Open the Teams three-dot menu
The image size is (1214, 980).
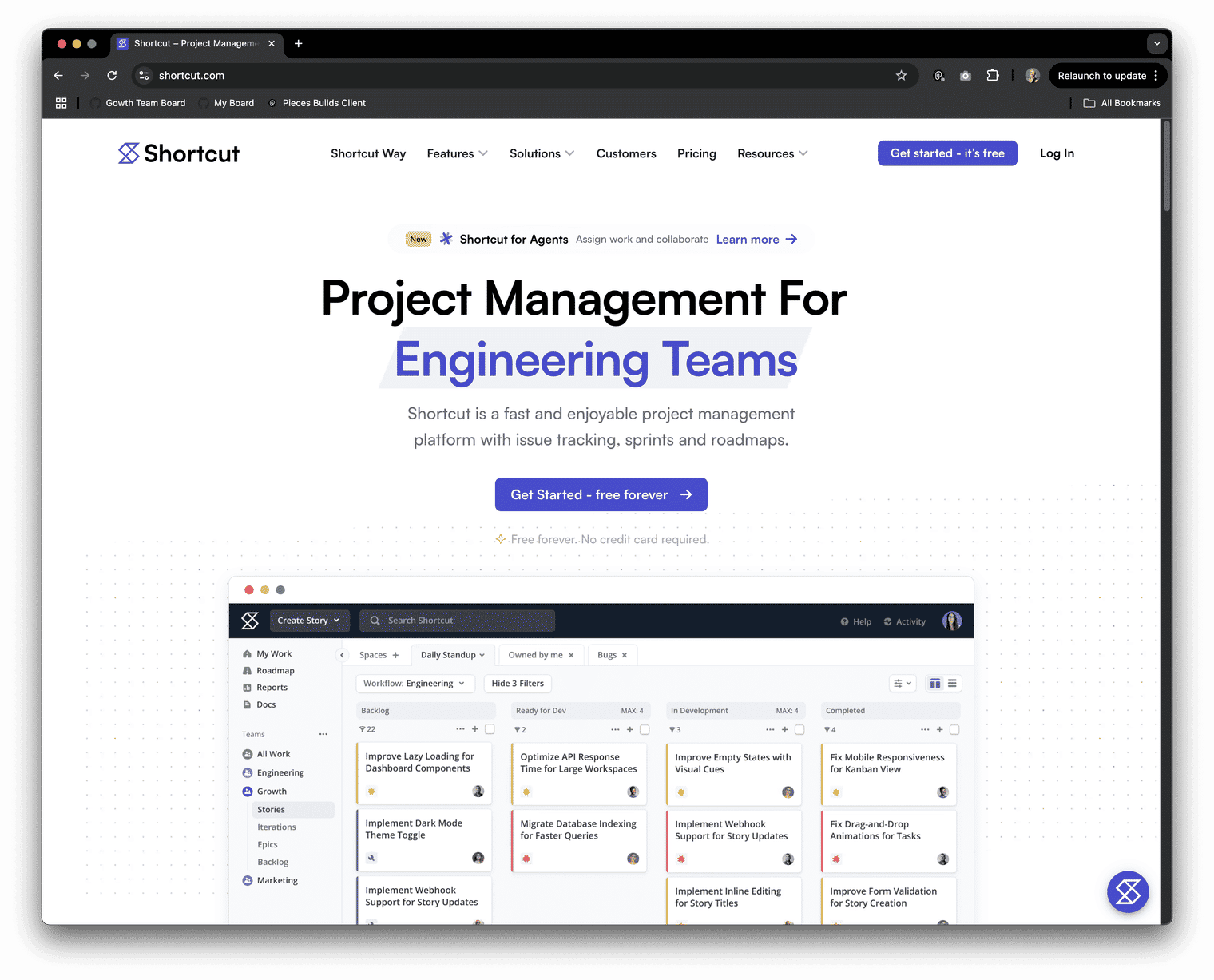(323, 734)
